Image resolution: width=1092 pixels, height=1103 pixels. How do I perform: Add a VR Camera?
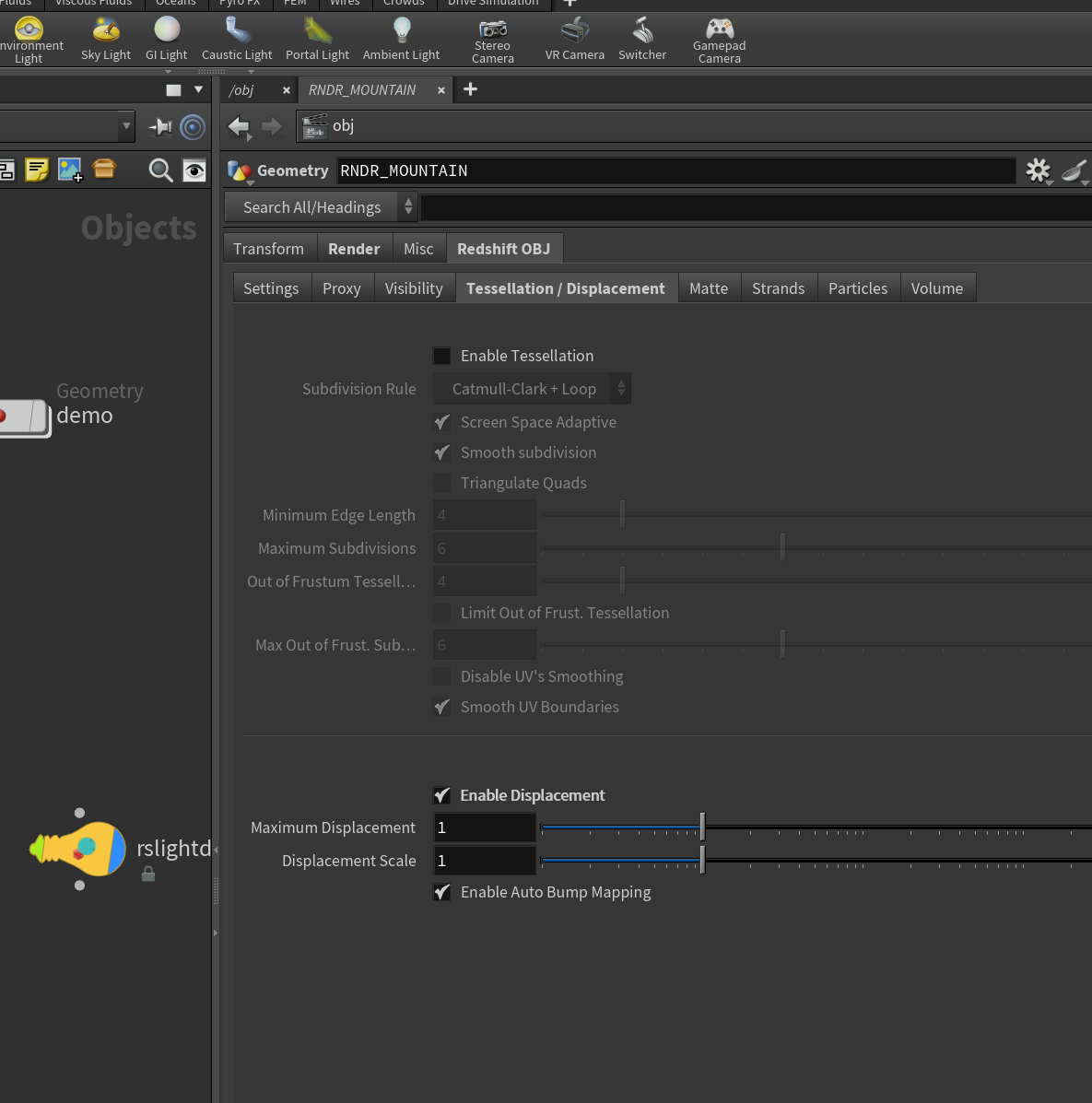(x=574, y=40)
